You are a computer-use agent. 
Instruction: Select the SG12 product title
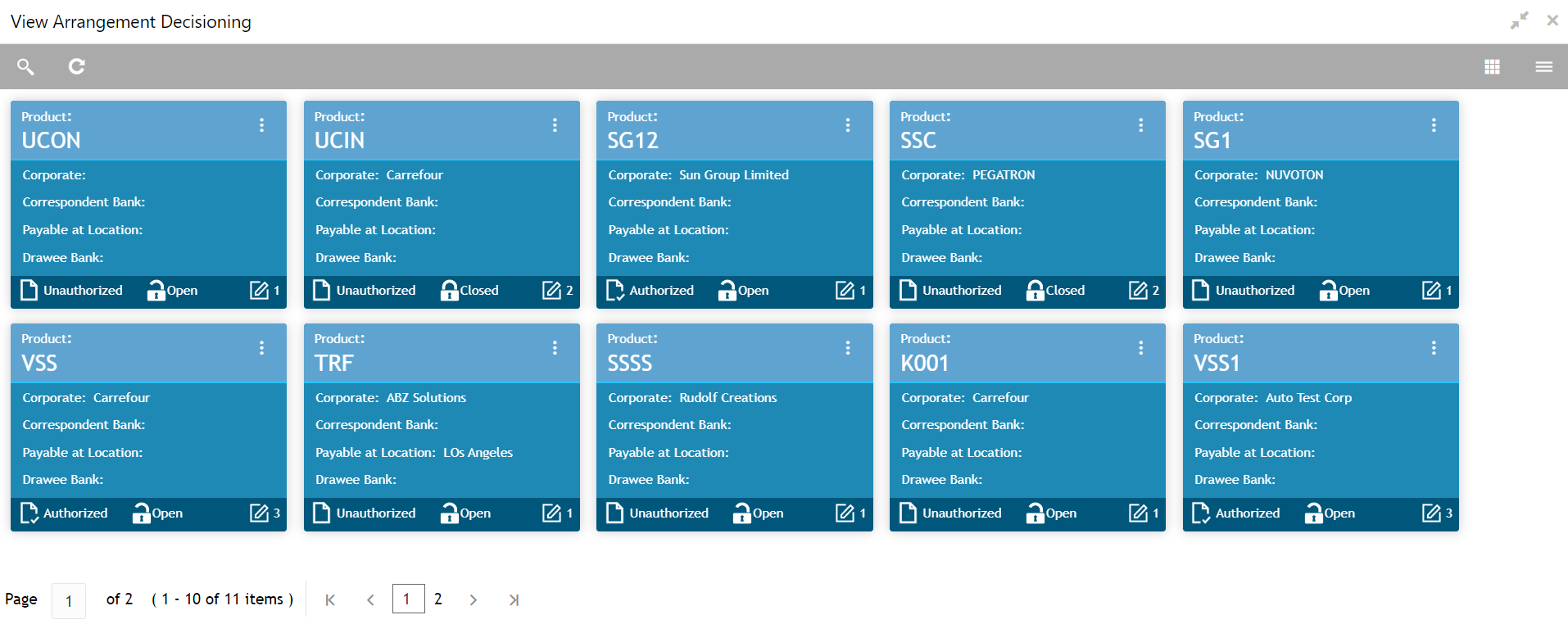coord(632,140)
